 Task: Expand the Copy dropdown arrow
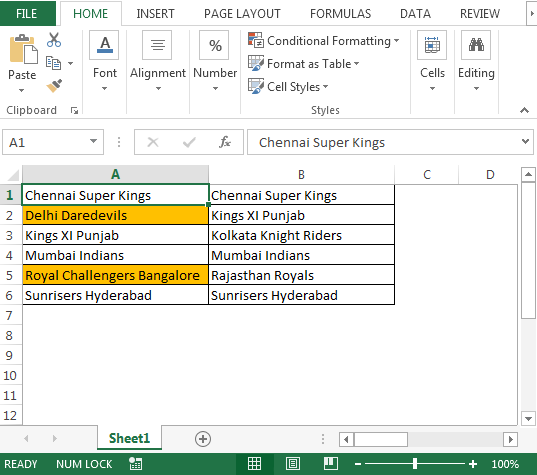point(70,63)
